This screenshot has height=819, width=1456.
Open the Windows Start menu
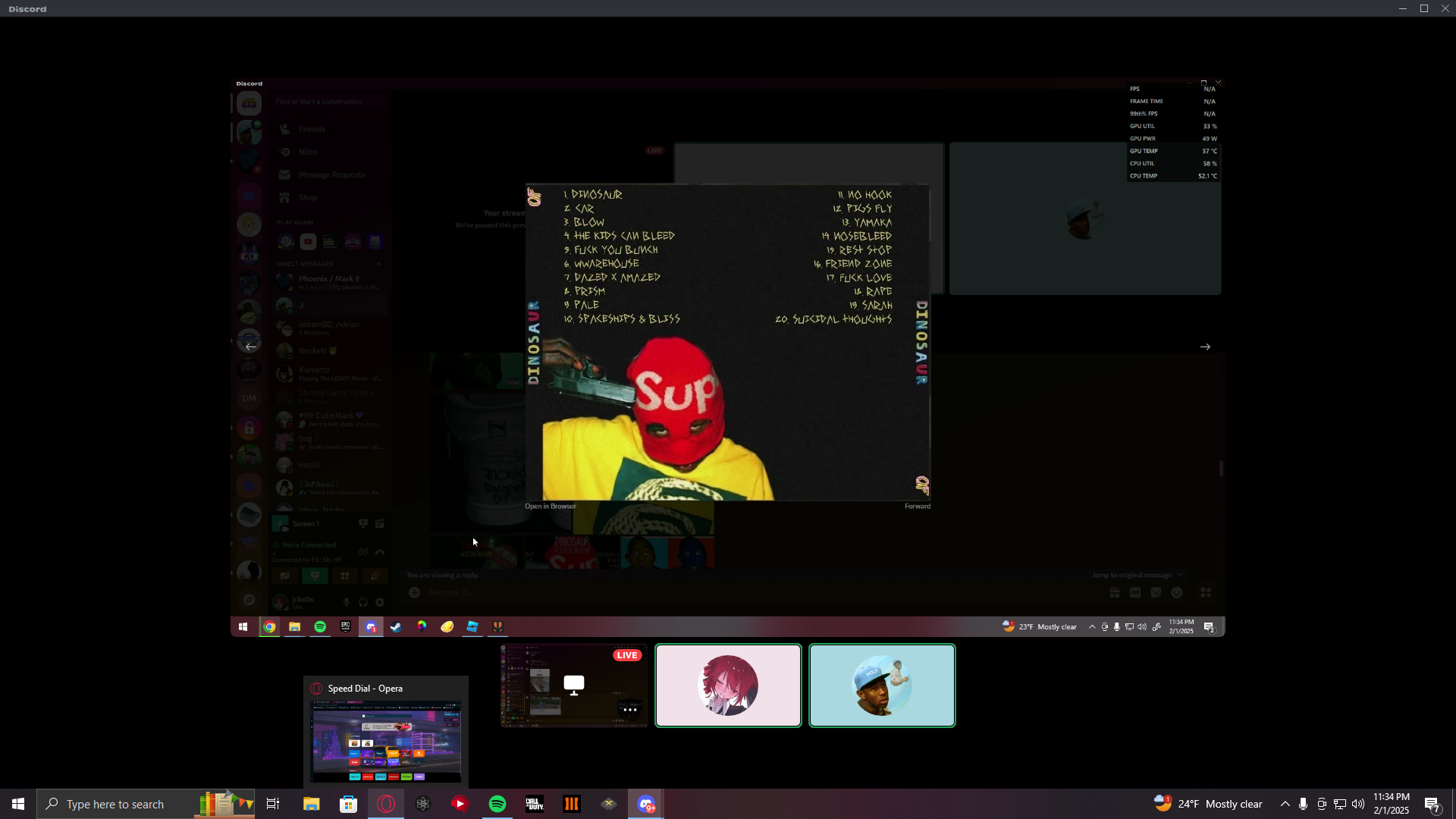point(18,804)
